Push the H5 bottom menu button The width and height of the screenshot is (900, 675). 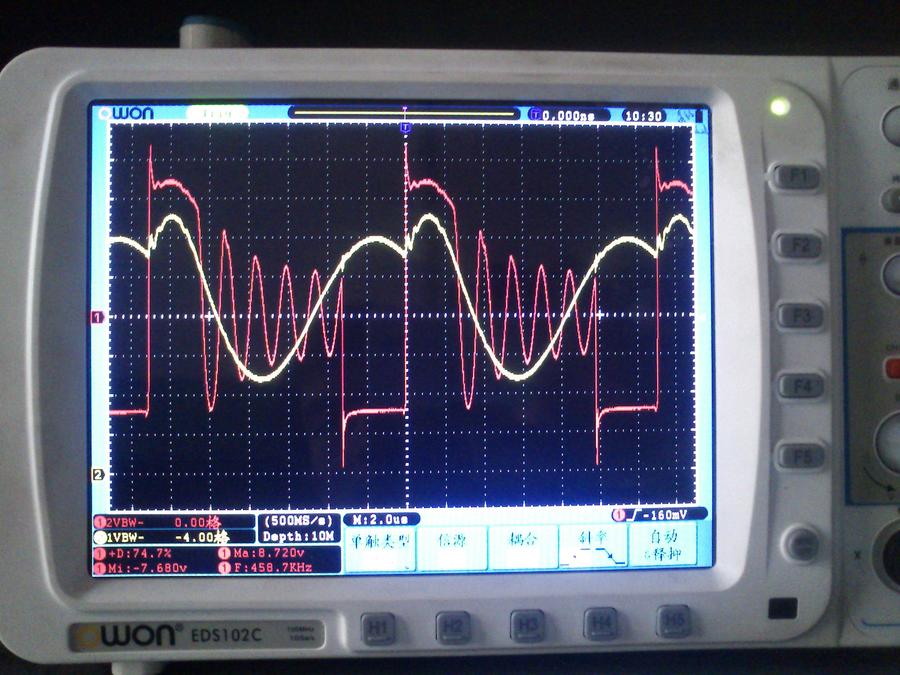(x=673, y=620)
